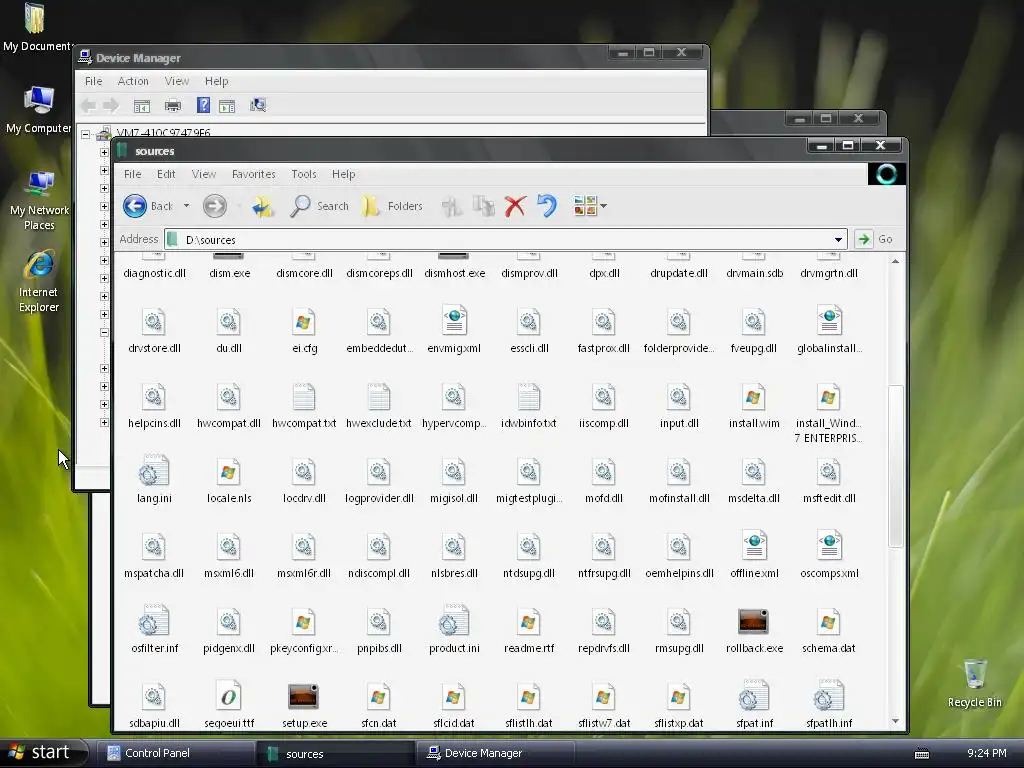The image size is (1024, 768).
Task: Select the product.ini file icon
Action: pos(454,622)
